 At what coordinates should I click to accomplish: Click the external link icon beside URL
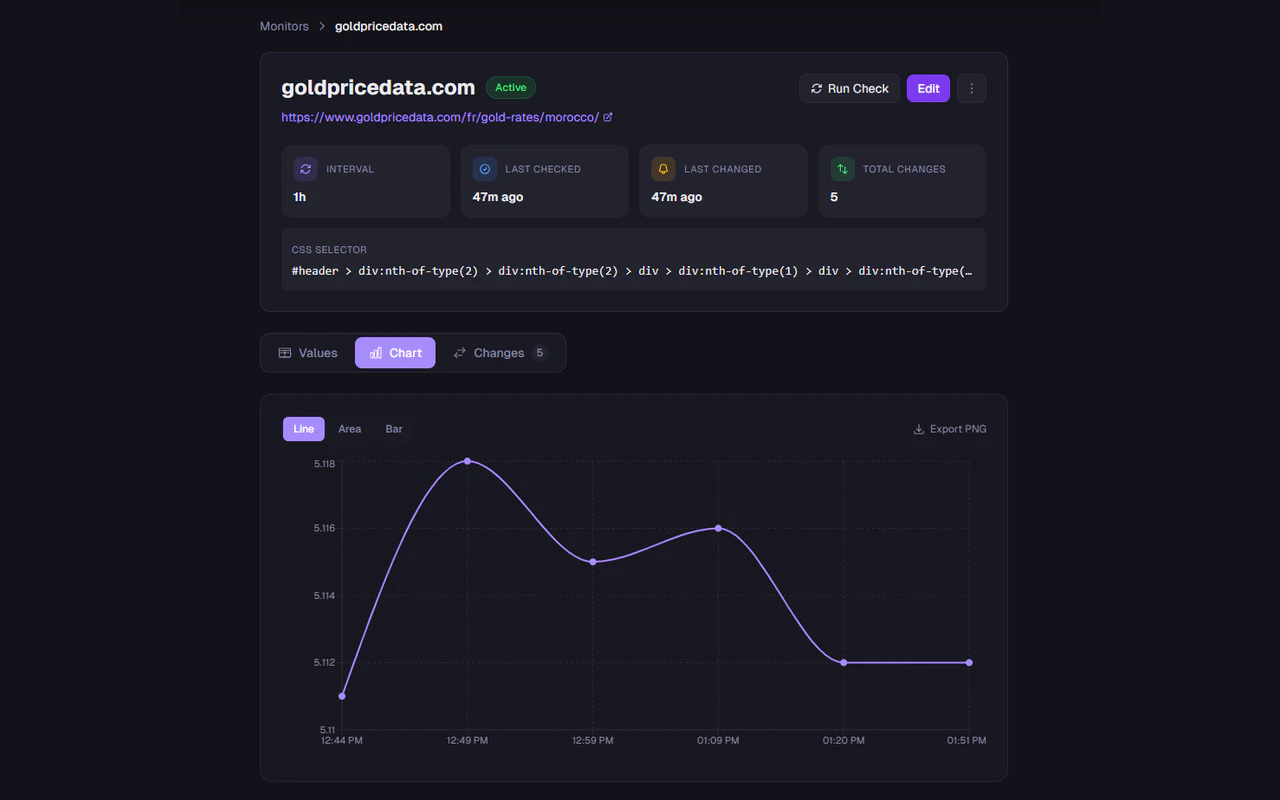tap(608, 117)
